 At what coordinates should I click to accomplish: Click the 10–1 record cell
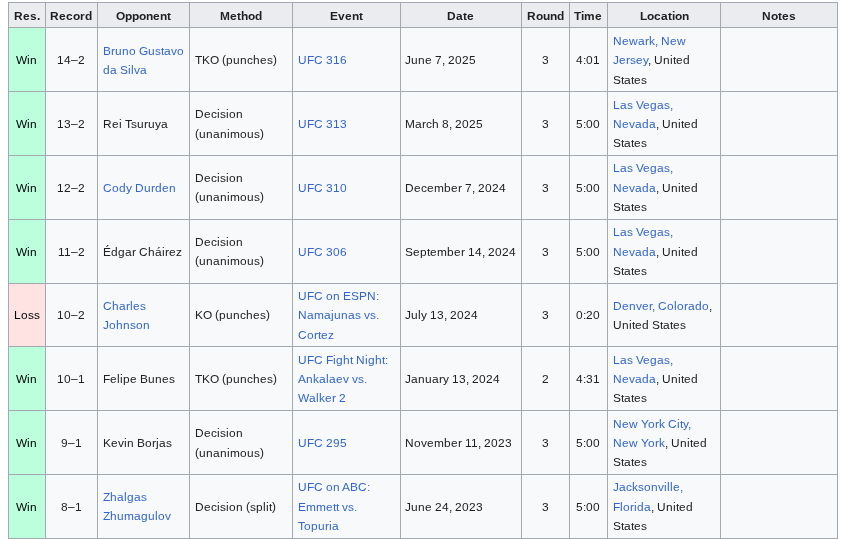pos(71,379)
